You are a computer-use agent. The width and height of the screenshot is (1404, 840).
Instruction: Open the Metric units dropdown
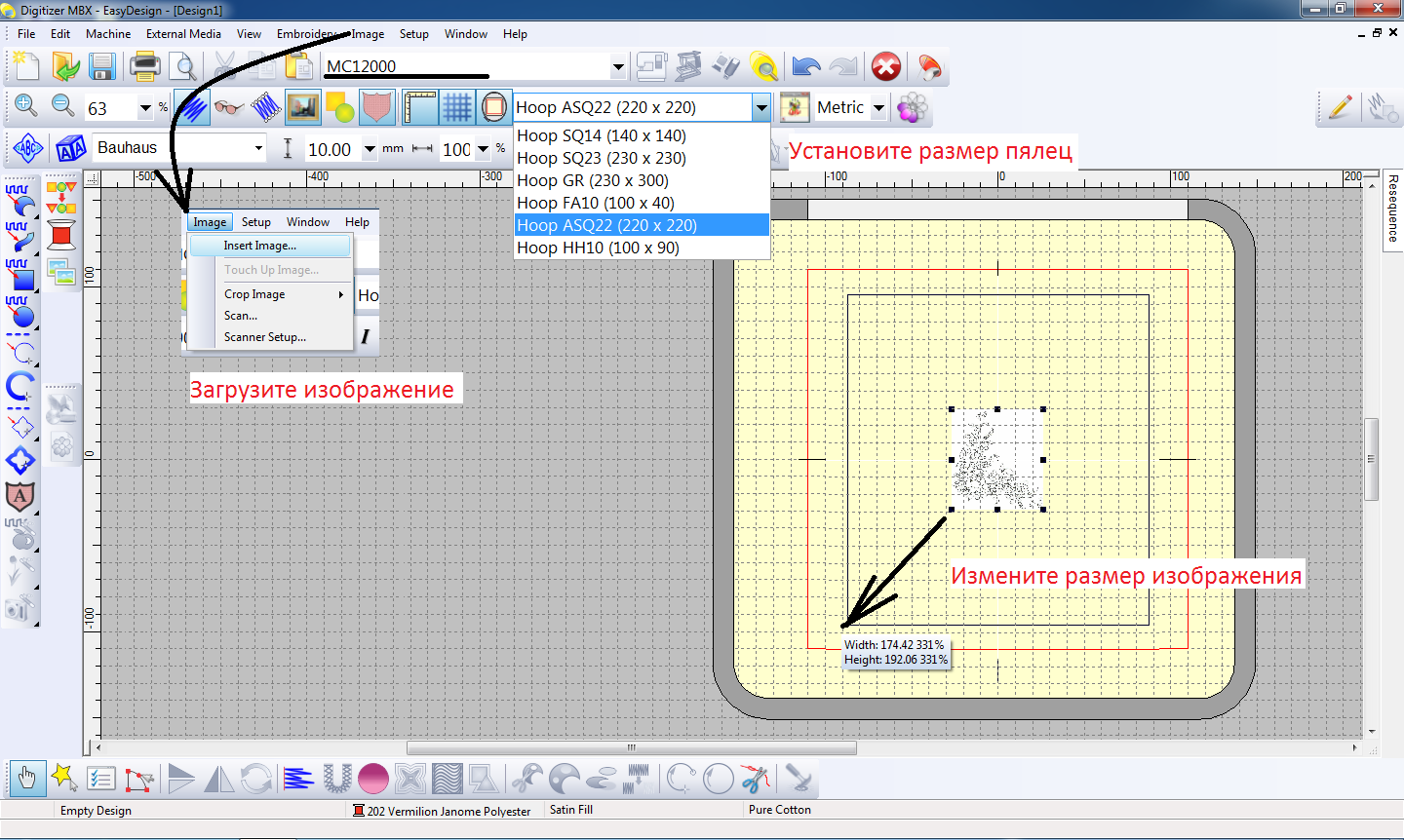(x=878, y=108)
